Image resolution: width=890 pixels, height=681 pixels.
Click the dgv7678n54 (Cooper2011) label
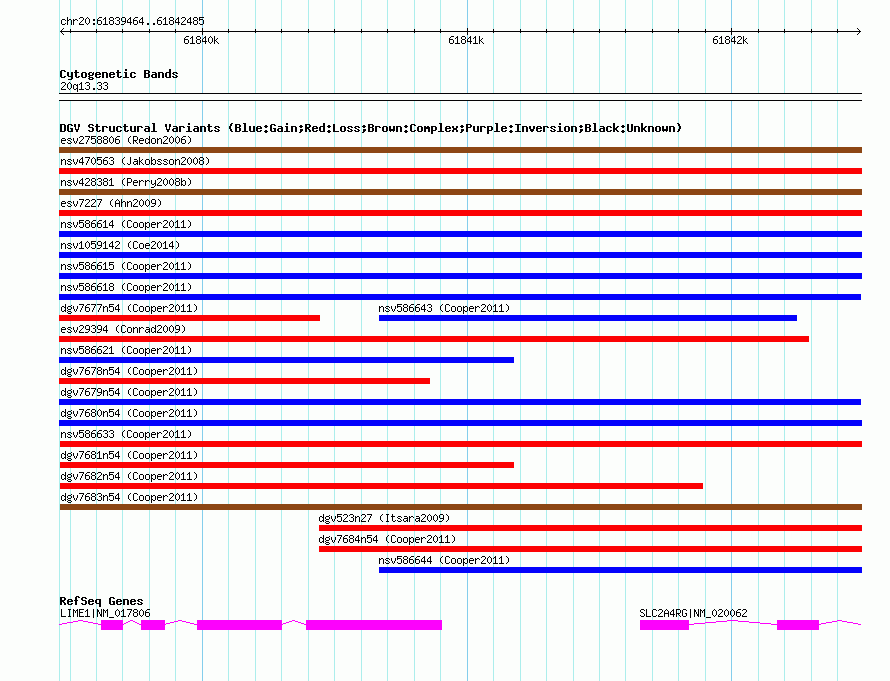(129, 371)
